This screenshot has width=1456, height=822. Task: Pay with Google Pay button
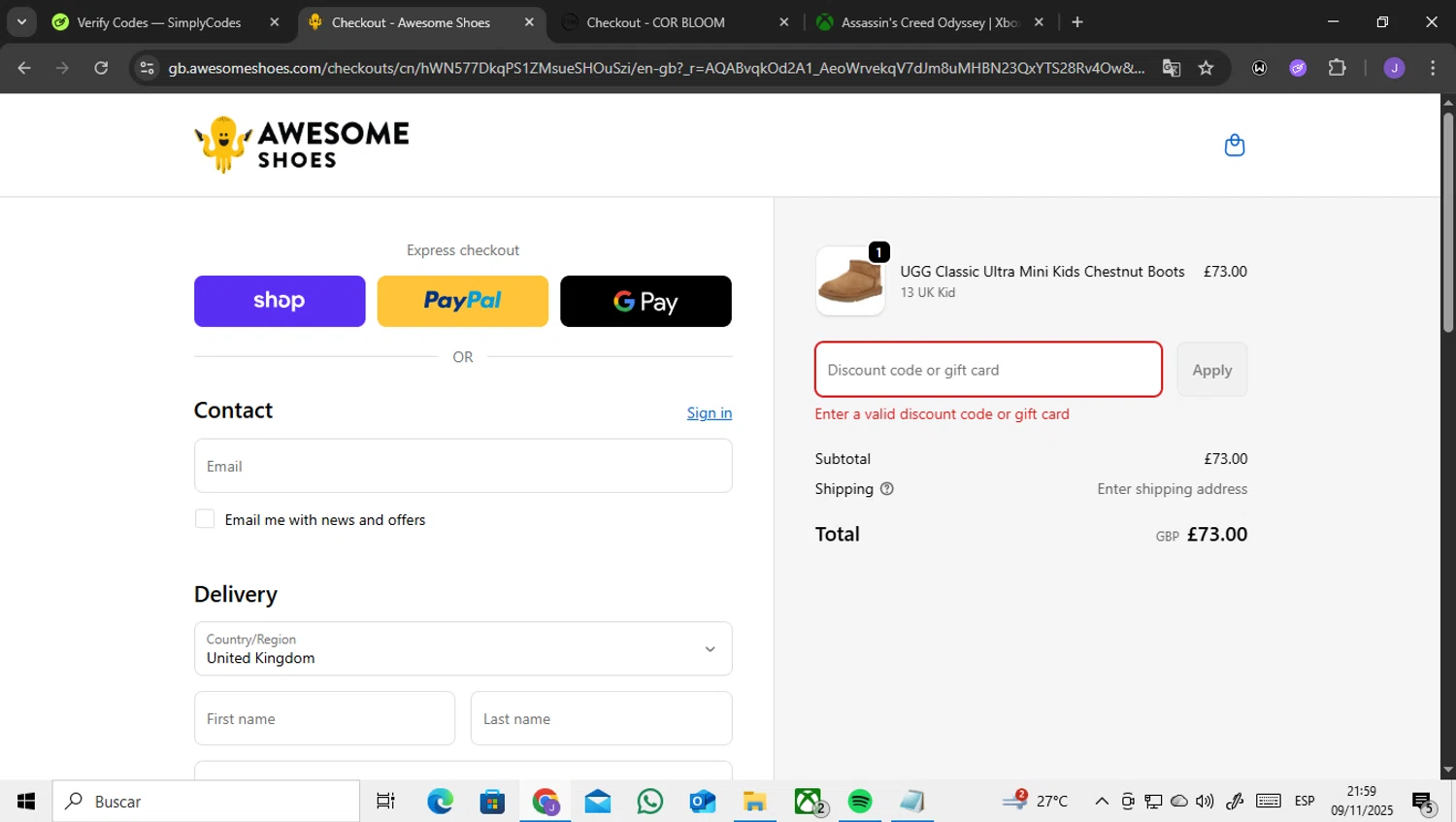tap(645, 301)
